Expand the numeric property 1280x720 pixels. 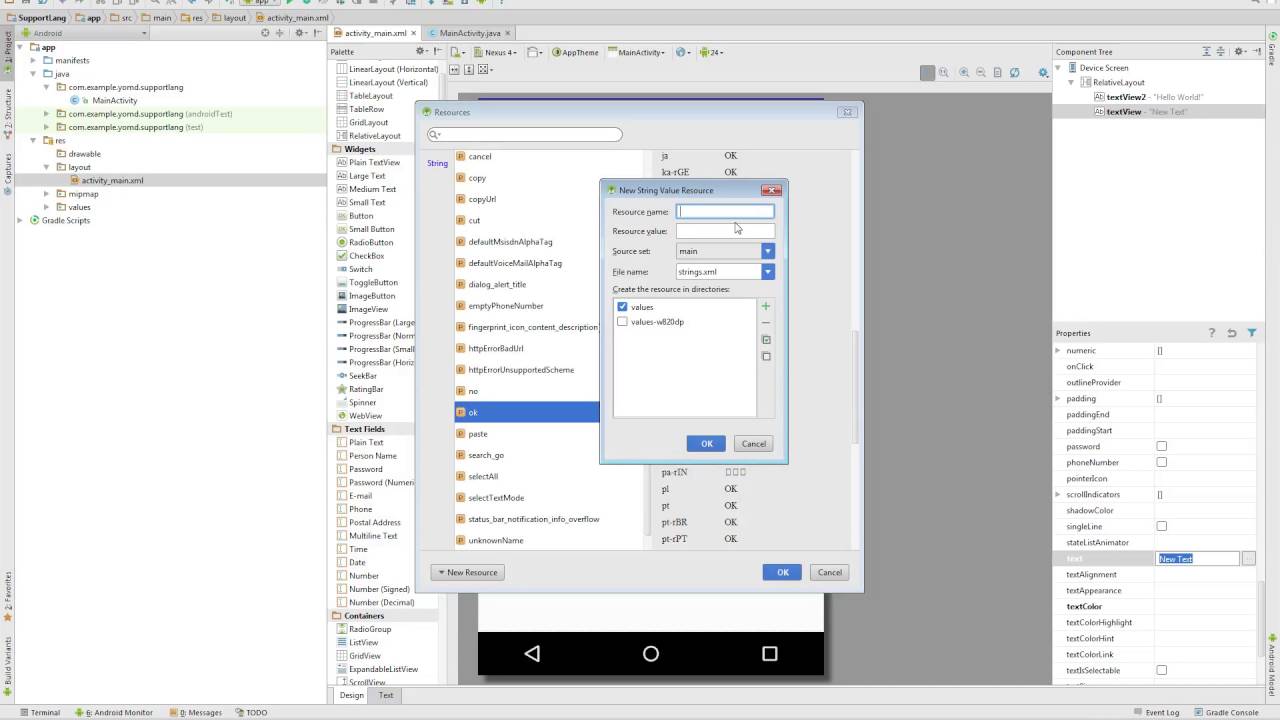pos(1058,350)
